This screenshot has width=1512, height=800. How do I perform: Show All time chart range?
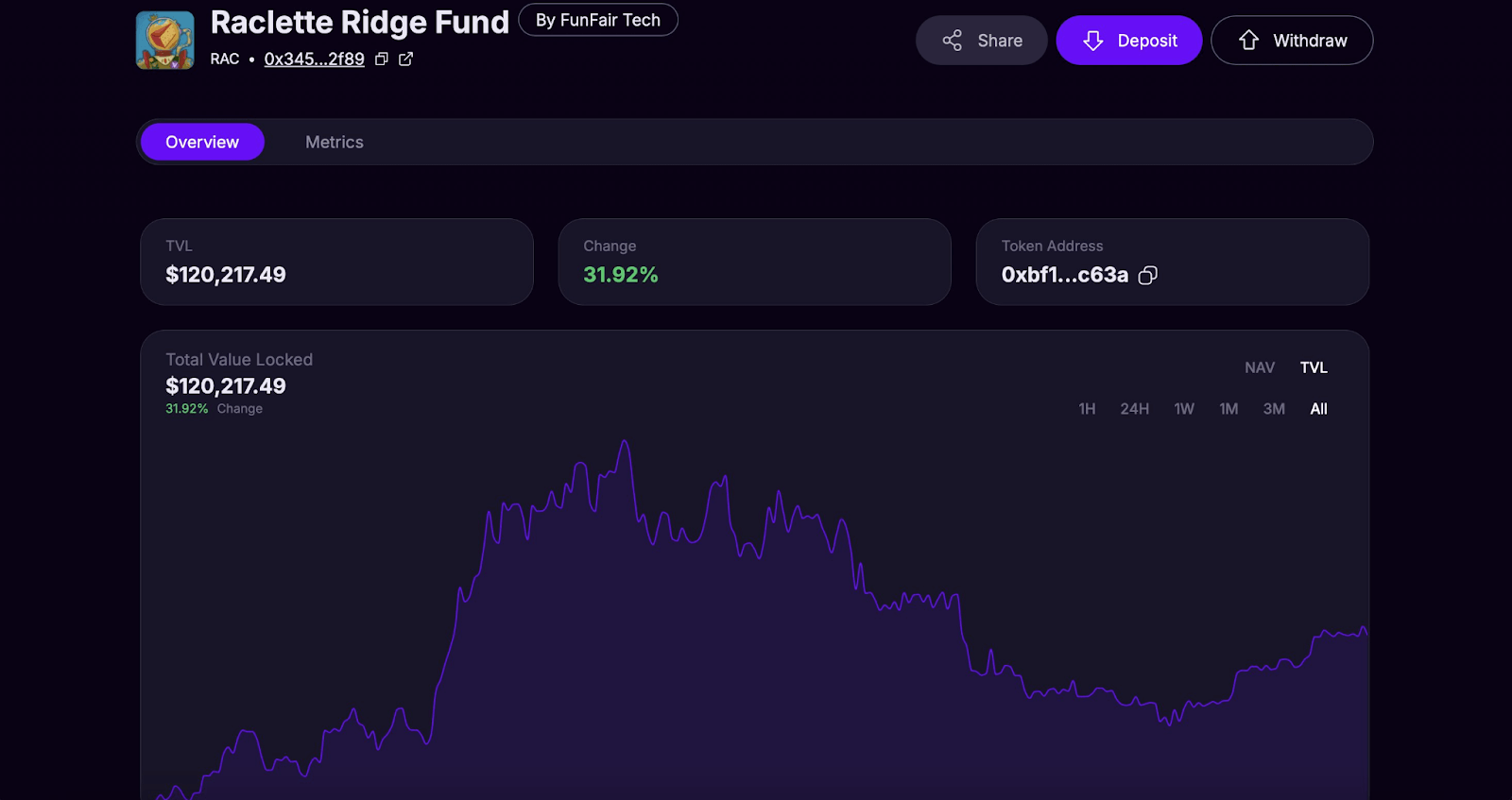[1318, 409]
